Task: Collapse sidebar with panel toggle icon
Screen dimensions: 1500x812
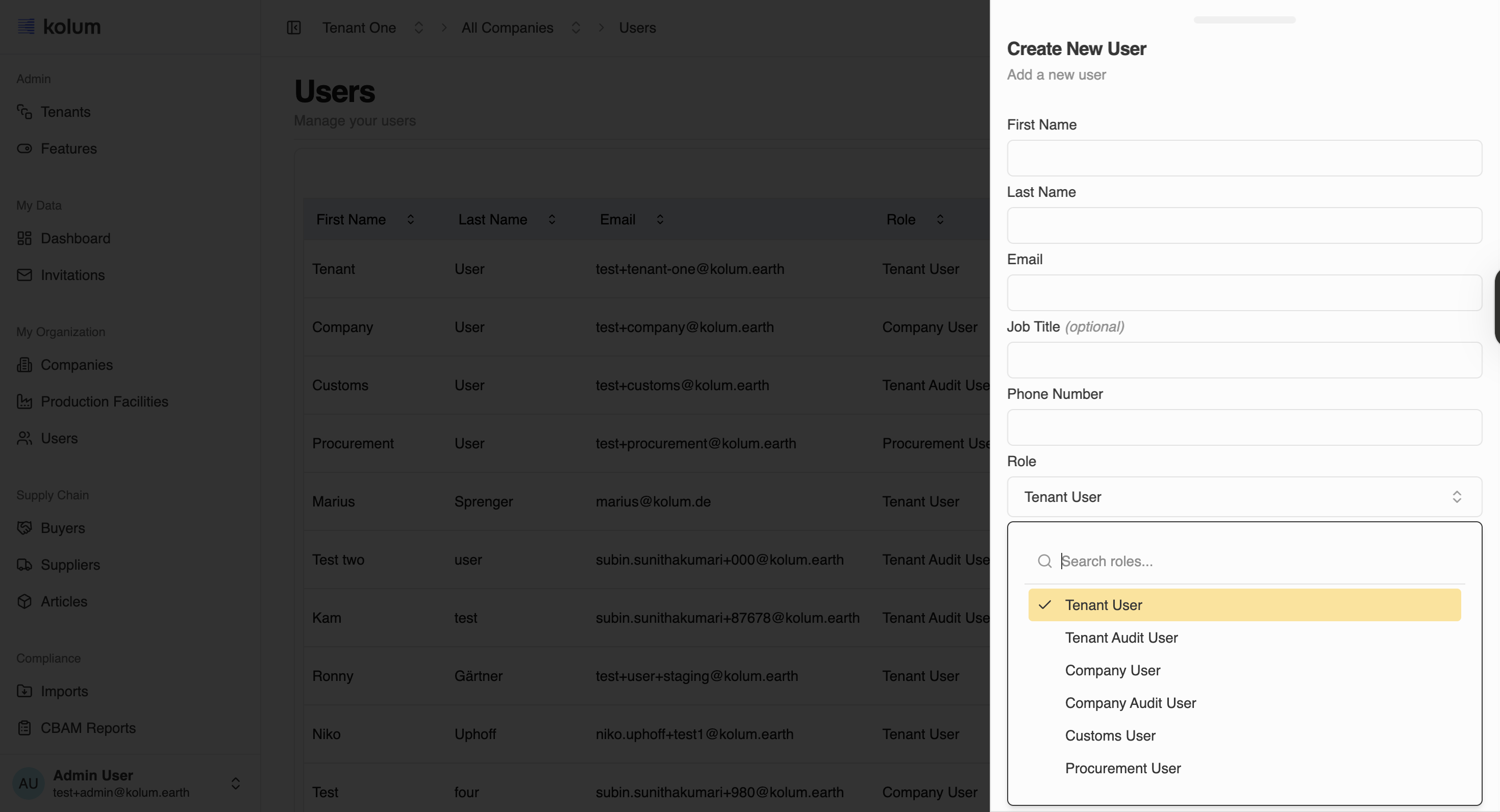Action: point(294,28)
